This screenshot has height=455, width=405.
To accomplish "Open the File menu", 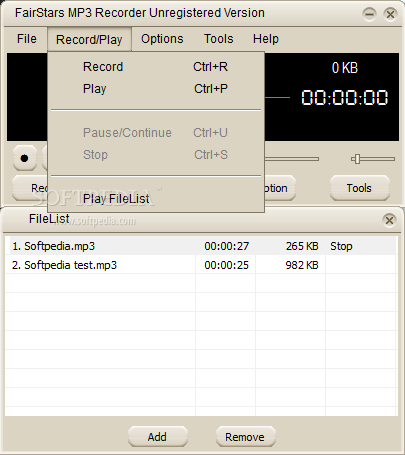I will pos(27,39).
